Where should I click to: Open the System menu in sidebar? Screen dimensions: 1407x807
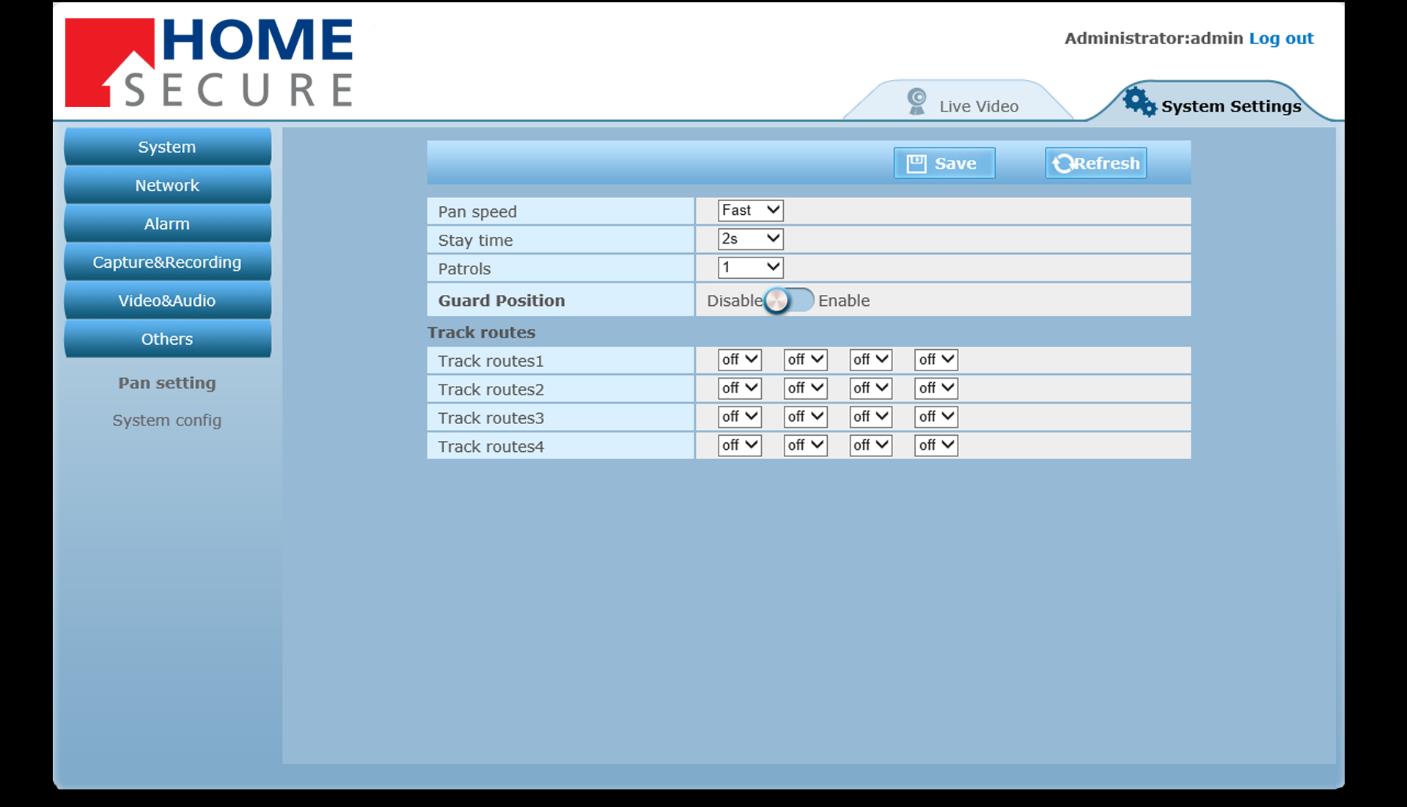(167, 147)
